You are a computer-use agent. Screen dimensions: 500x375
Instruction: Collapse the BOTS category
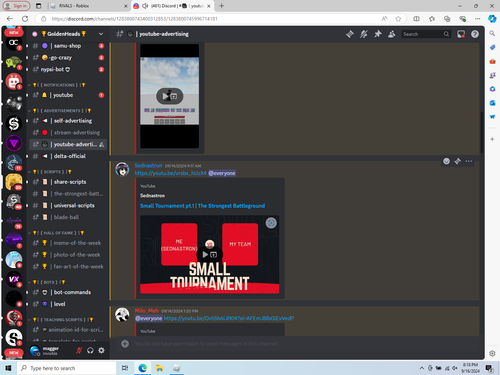coord(47,282)
